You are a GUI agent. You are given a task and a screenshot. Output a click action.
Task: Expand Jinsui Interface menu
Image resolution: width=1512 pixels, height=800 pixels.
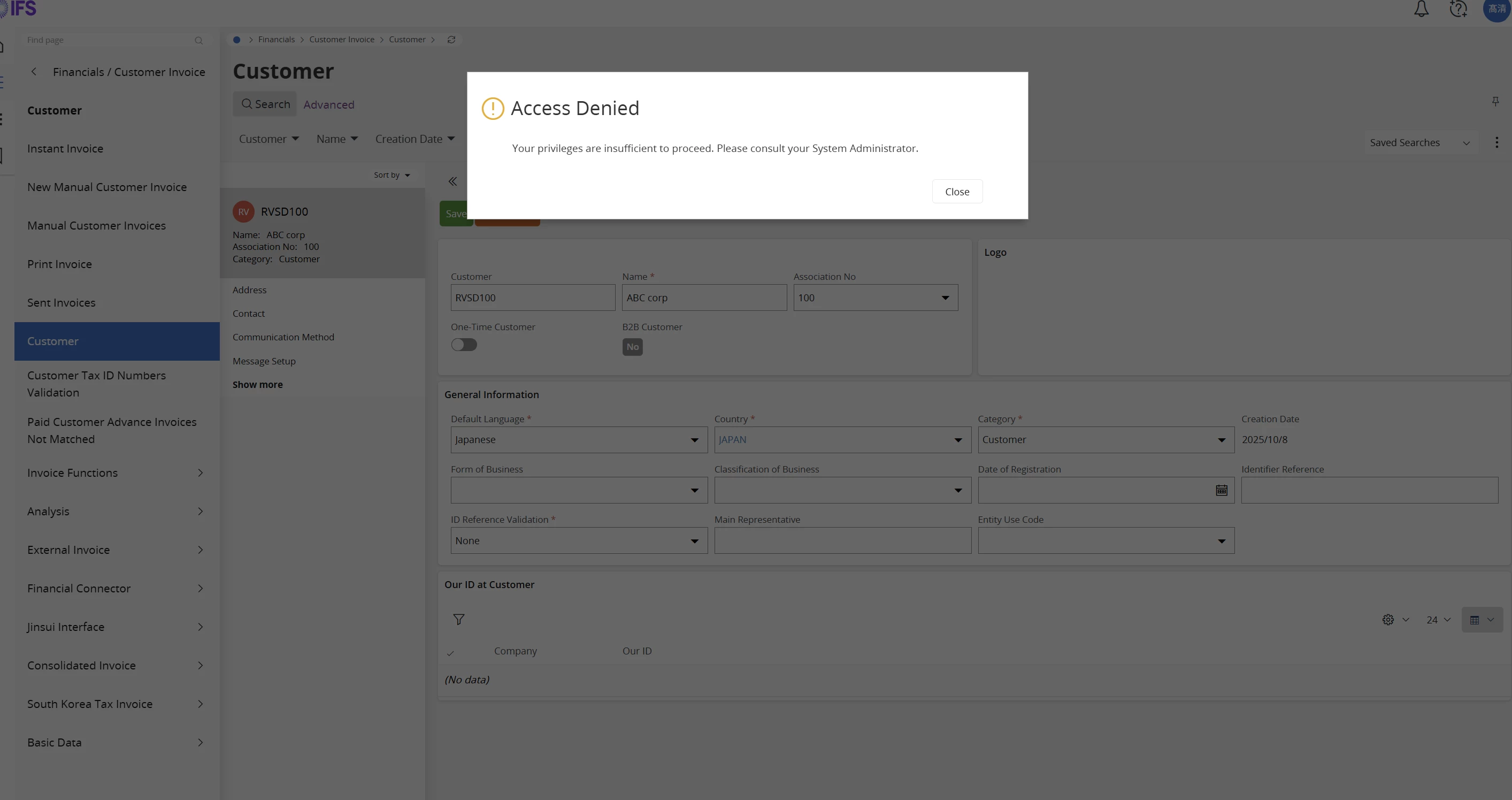click(117, 627)
